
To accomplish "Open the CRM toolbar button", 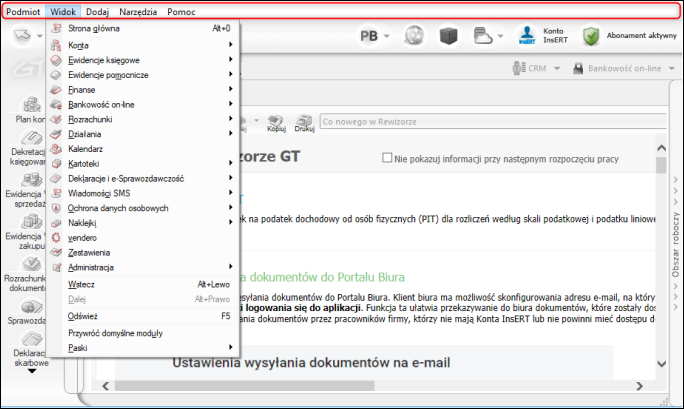I will (530, 68).
